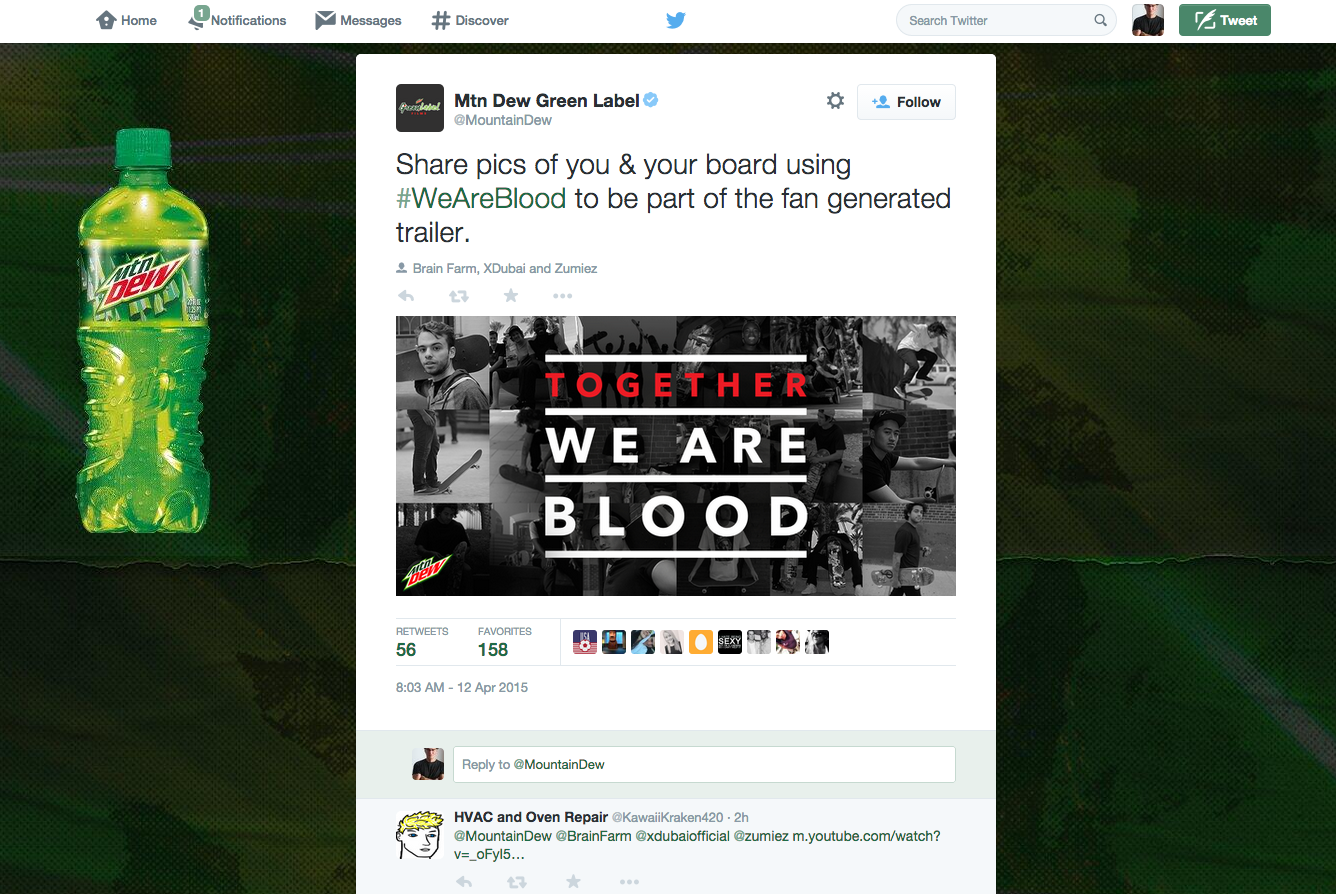Open the tweet's more options (three dots)

click(562, 296)
